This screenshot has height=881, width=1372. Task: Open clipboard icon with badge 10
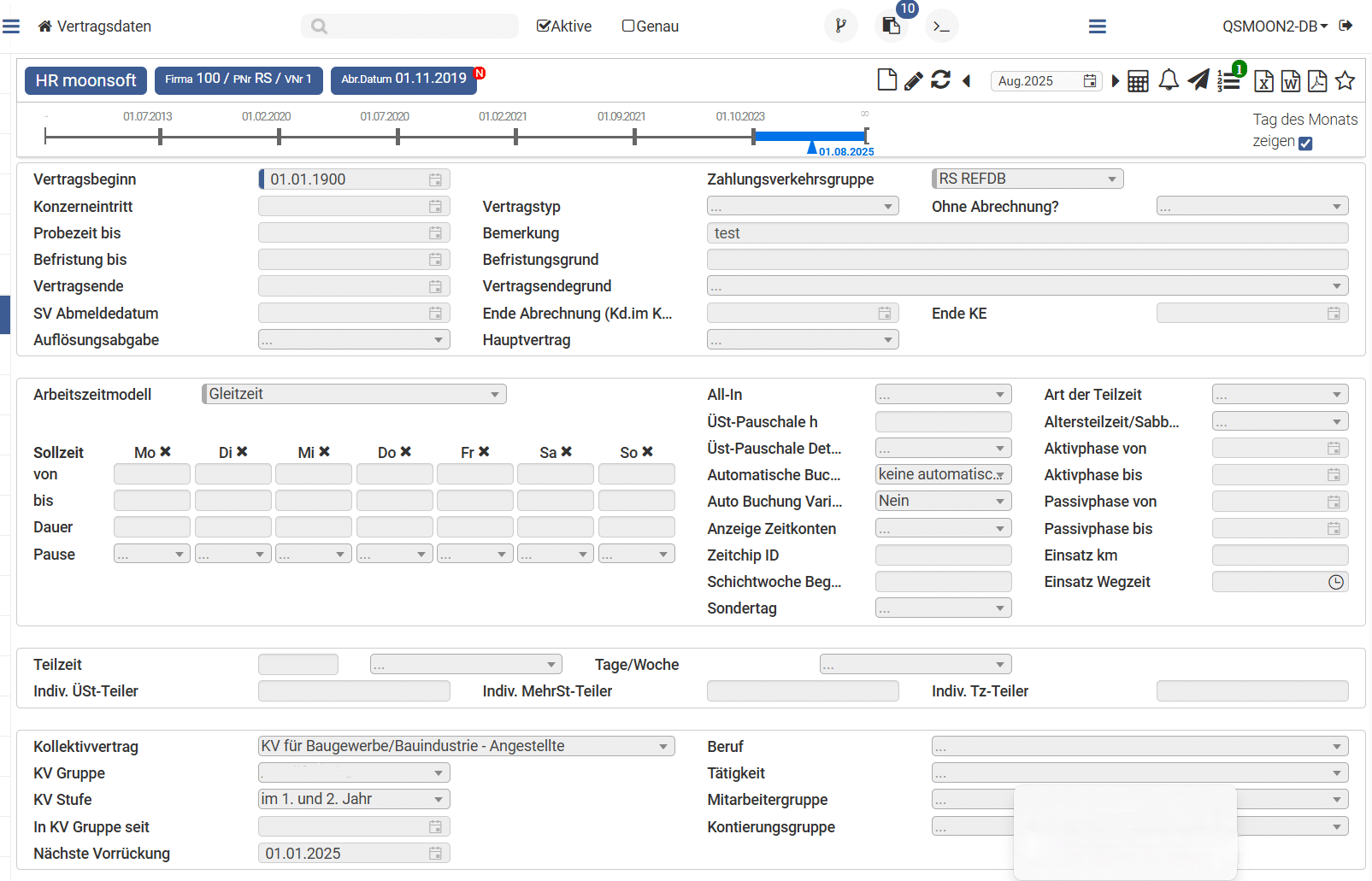coord(891,26)
